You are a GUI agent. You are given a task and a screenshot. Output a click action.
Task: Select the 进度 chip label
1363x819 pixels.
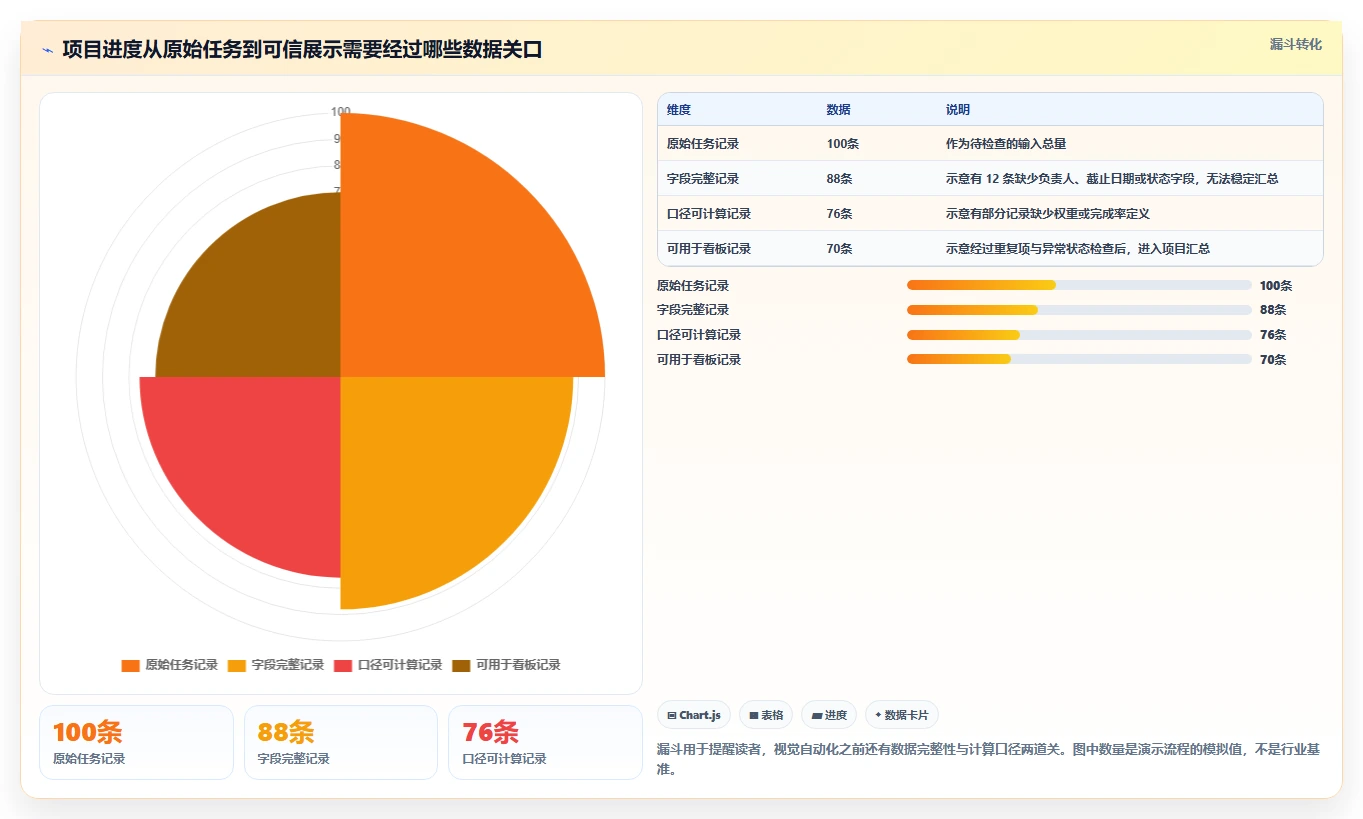(835, 715)
